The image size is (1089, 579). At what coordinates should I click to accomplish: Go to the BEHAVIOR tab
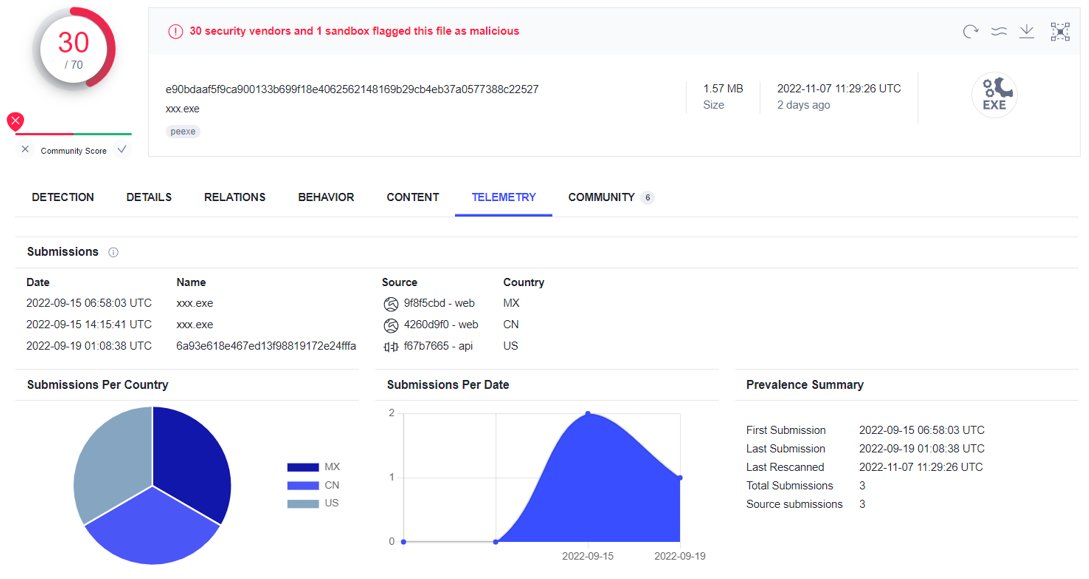326,197
